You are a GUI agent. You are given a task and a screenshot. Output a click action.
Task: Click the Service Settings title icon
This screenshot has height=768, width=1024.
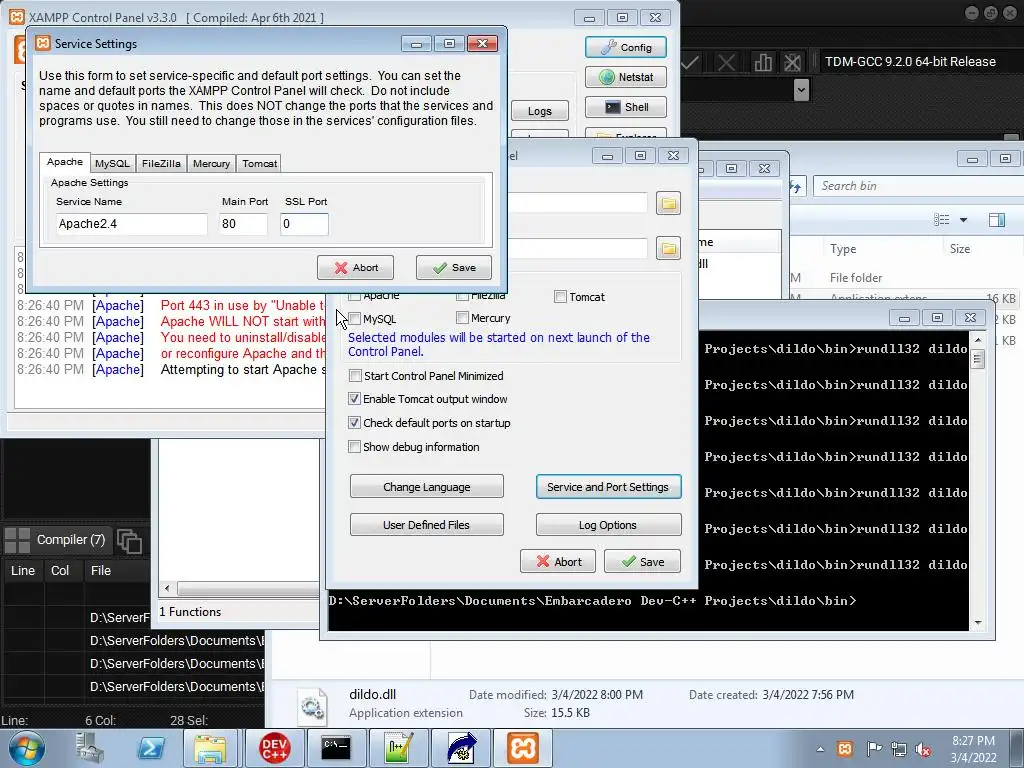tap(43, 43)
